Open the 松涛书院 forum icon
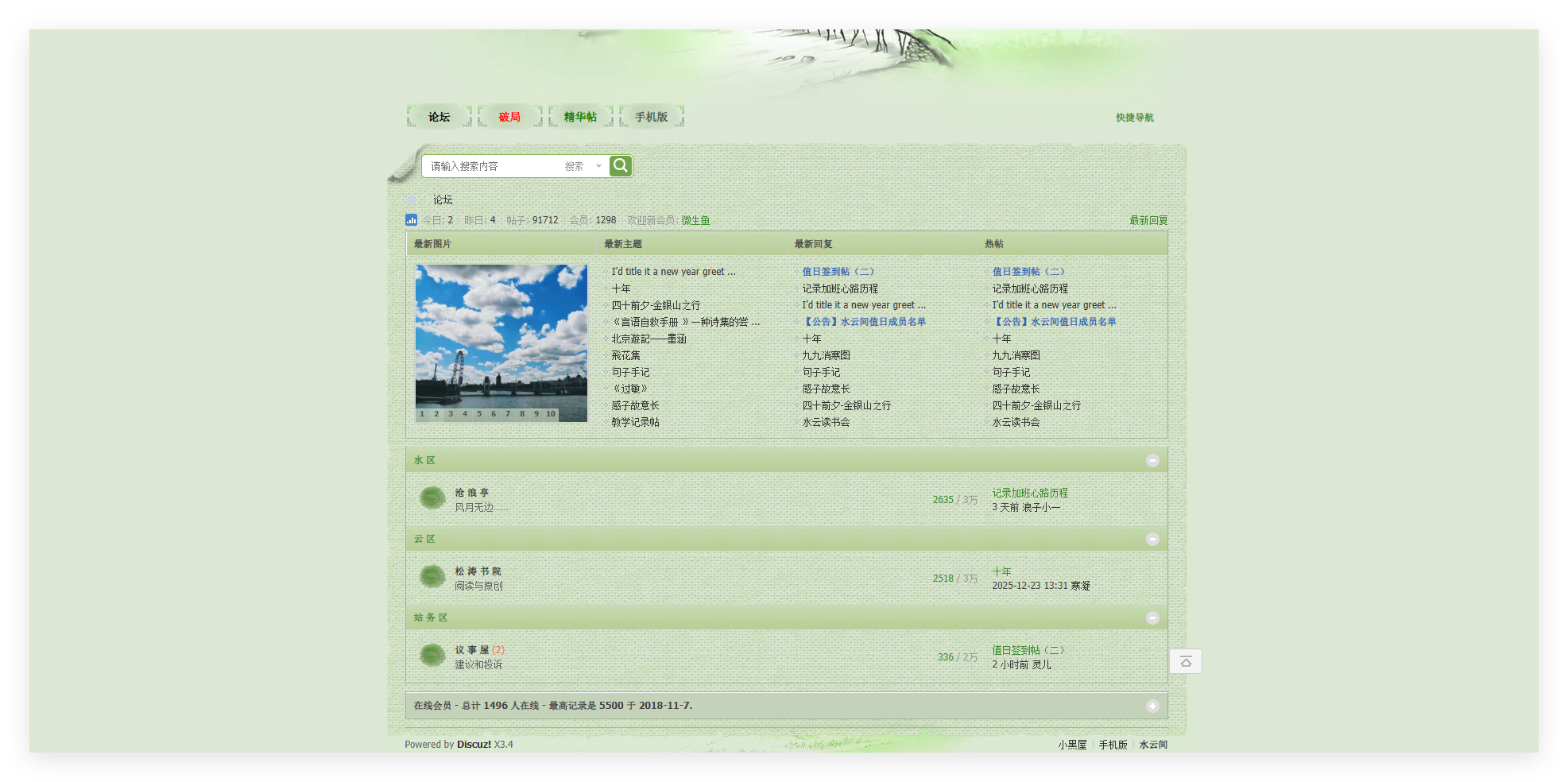 [x=432, y=576]
